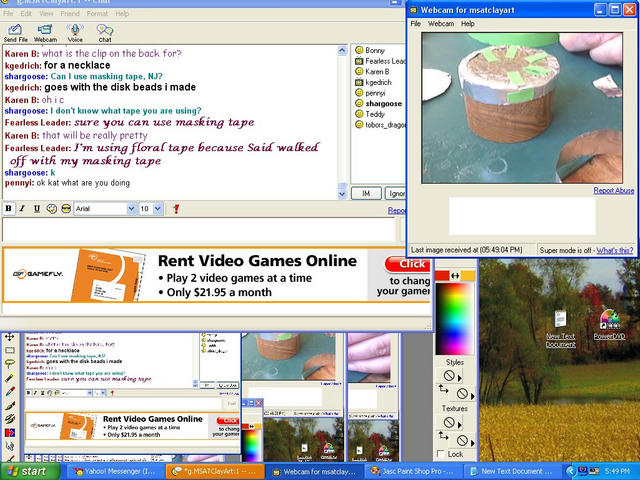Open Format menu in chat window
640x480 pixels.
(97, 13)
